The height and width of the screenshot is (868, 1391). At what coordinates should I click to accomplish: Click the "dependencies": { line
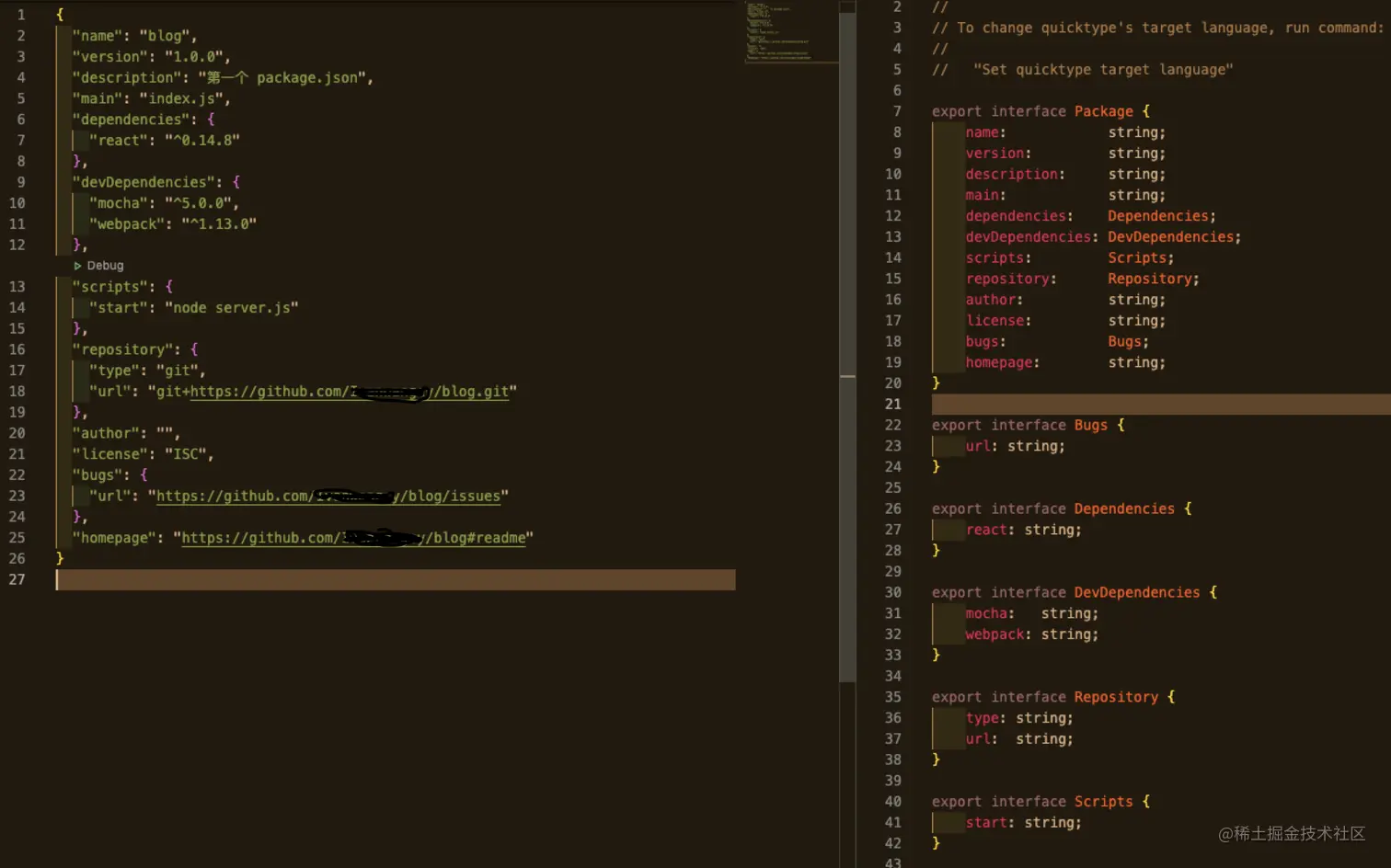tap(143, 120)
